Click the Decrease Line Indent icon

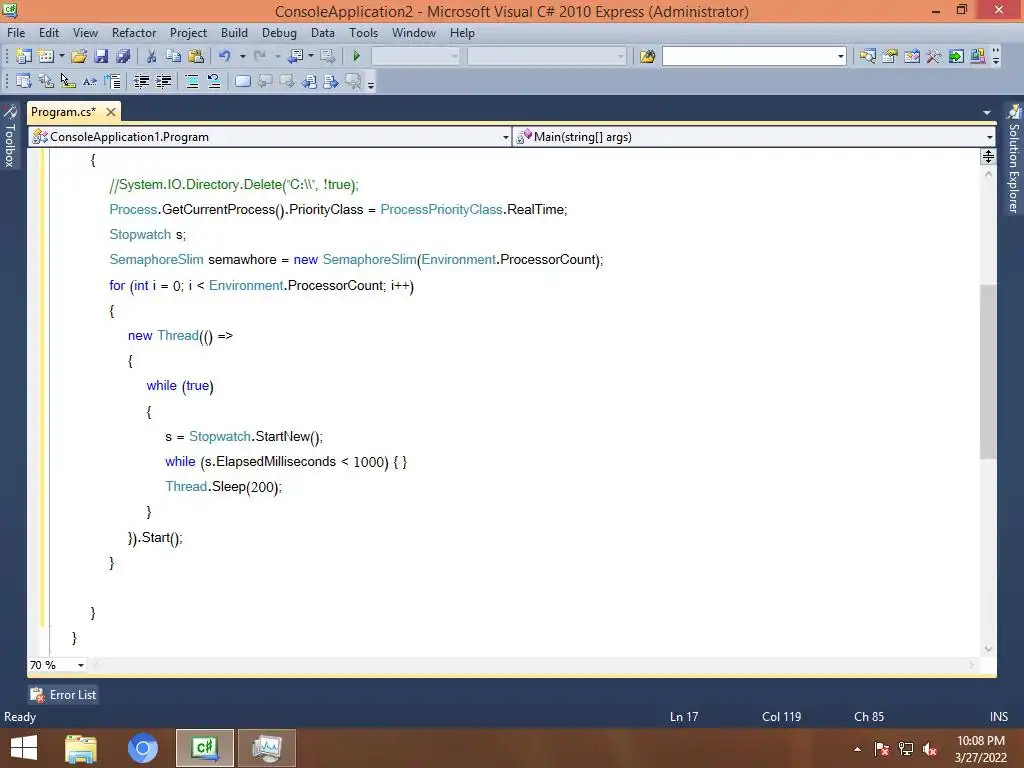(x=141, y=81)
